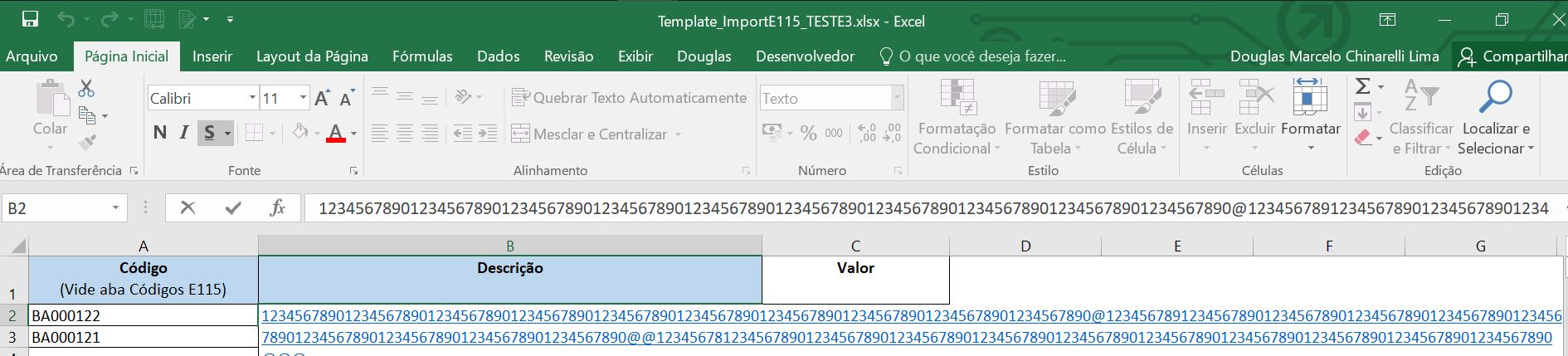1568x356 pixels.
Task: Click the long numeric text in cell B3
Action: pos(906,338)
